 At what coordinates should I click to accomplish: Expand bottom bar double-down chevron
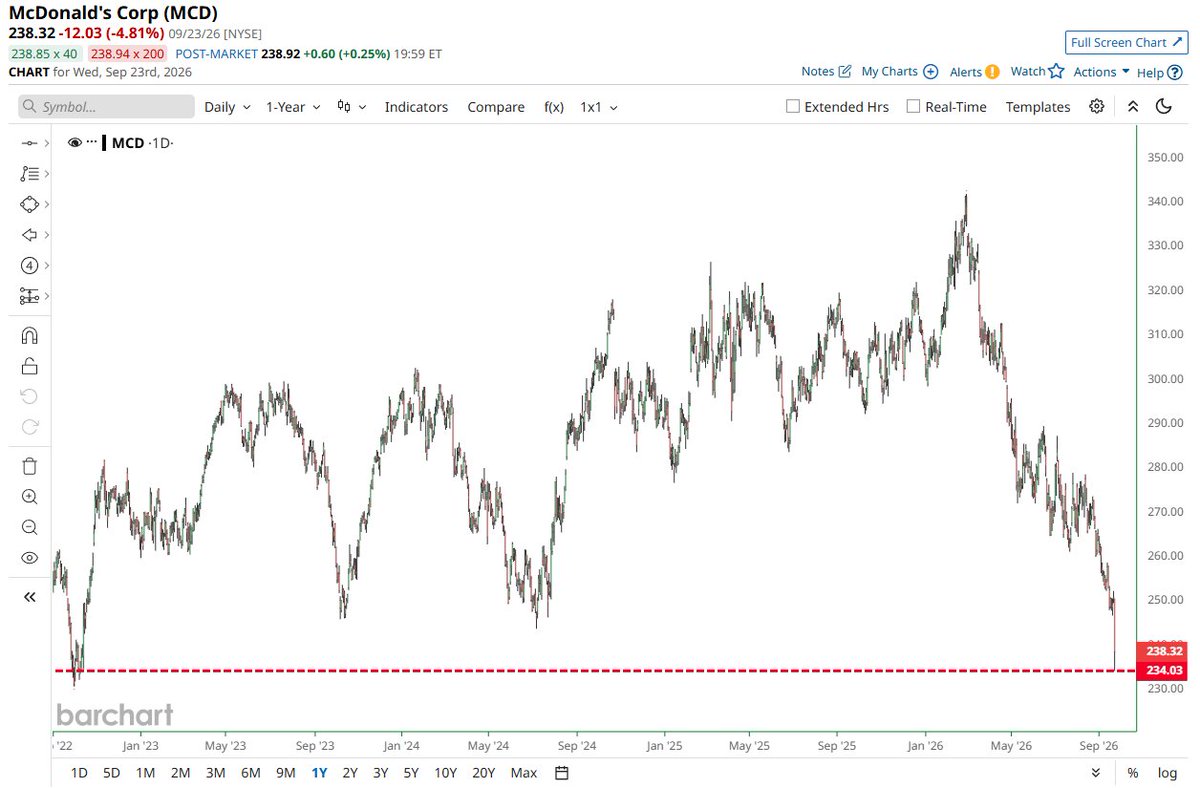pos(1096,773)
